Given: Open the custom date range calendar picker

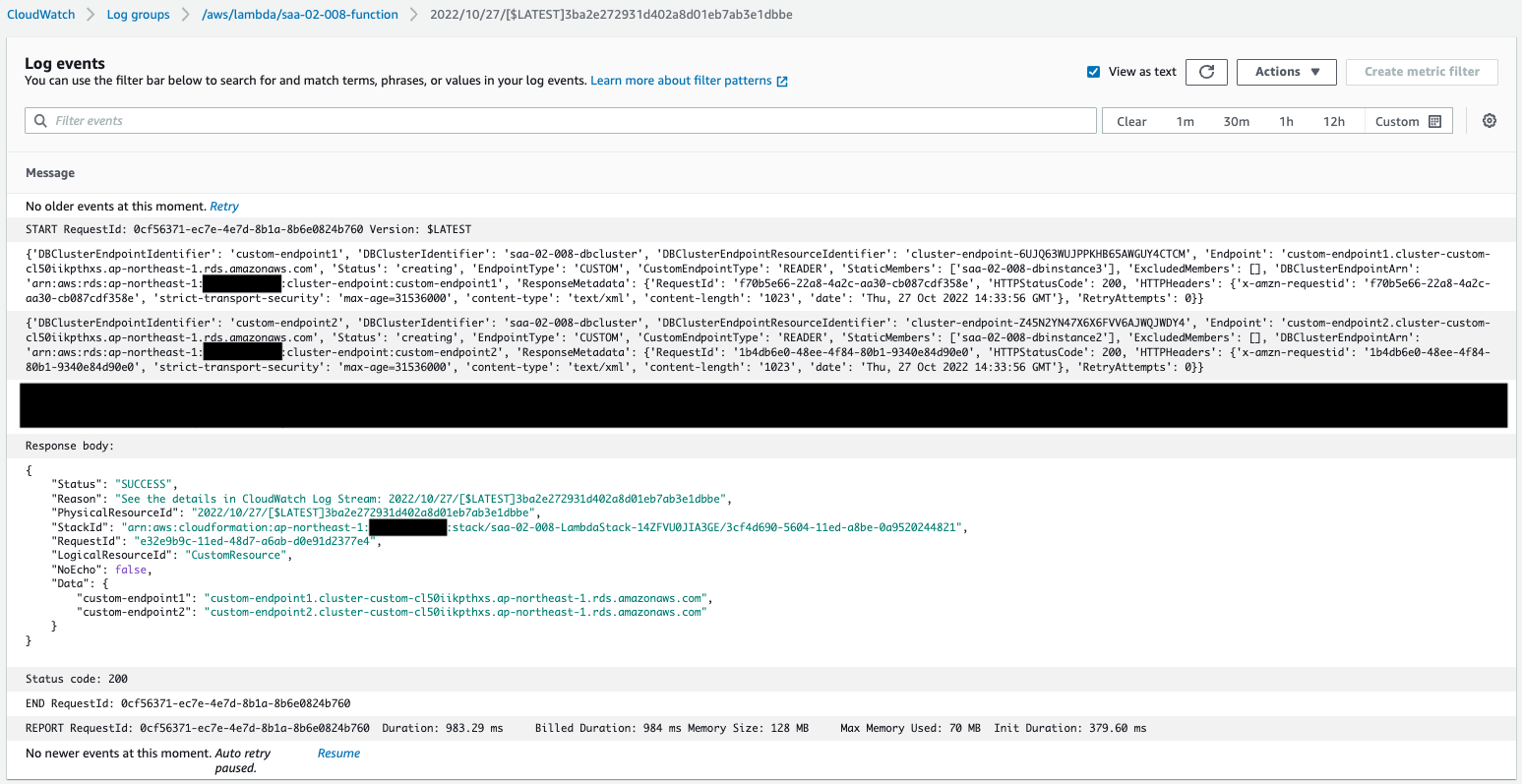Looking at the screenshot, I should pos(1435,120).
